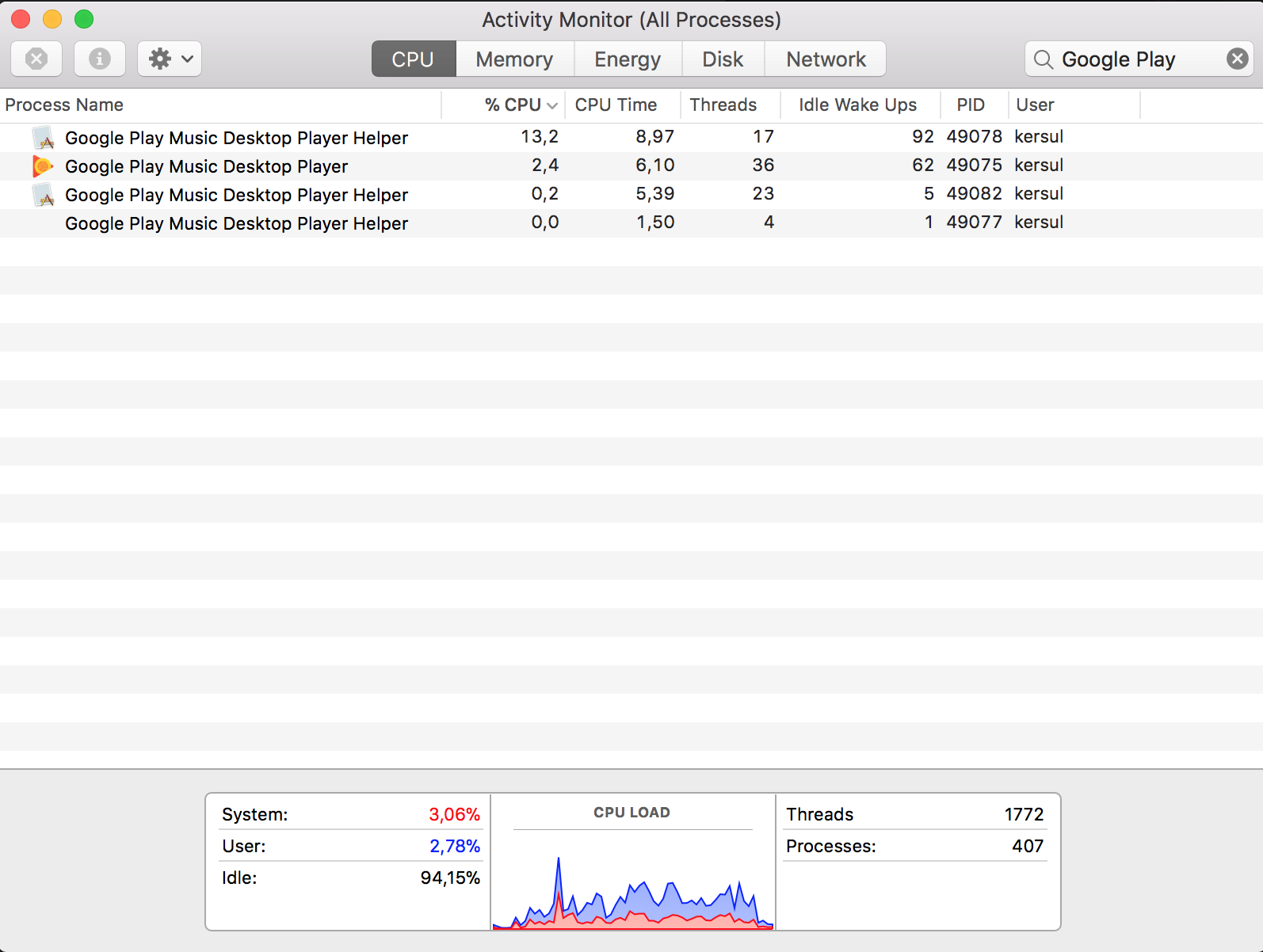Sort by Process Name column header

220,105
